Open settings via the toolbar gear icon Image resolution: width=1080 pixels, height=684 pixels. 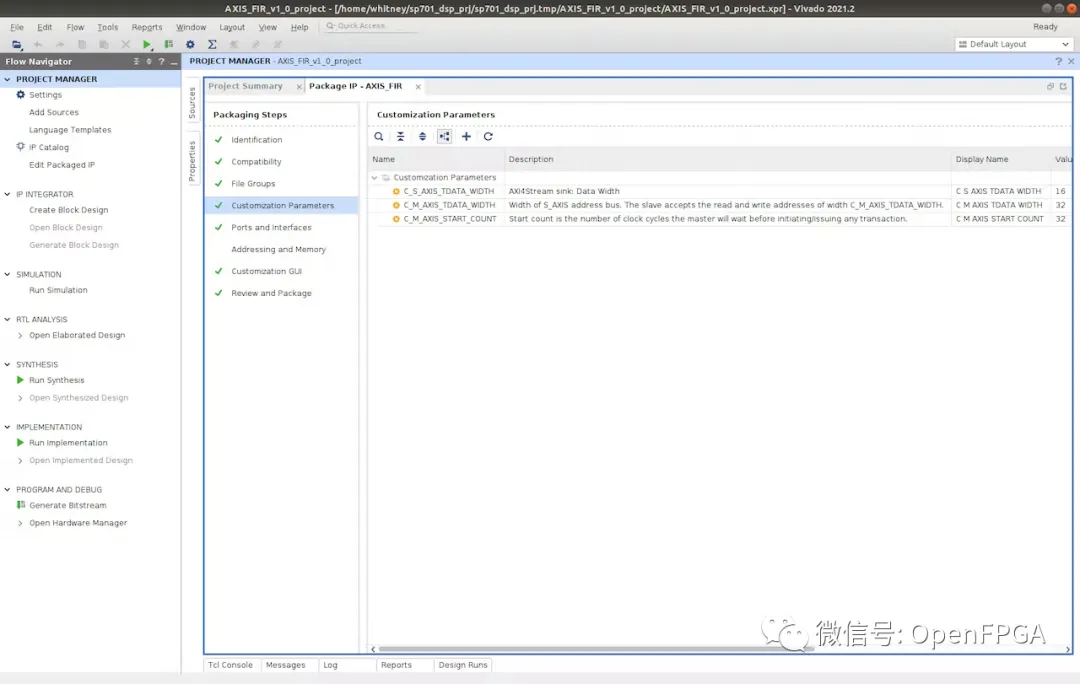tap(190, 44)
